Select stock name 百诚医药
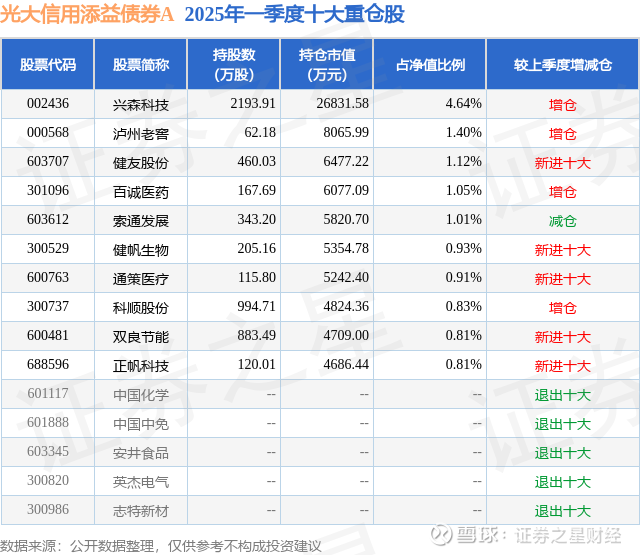The image size is (640, 555). (x=141, y=192)
